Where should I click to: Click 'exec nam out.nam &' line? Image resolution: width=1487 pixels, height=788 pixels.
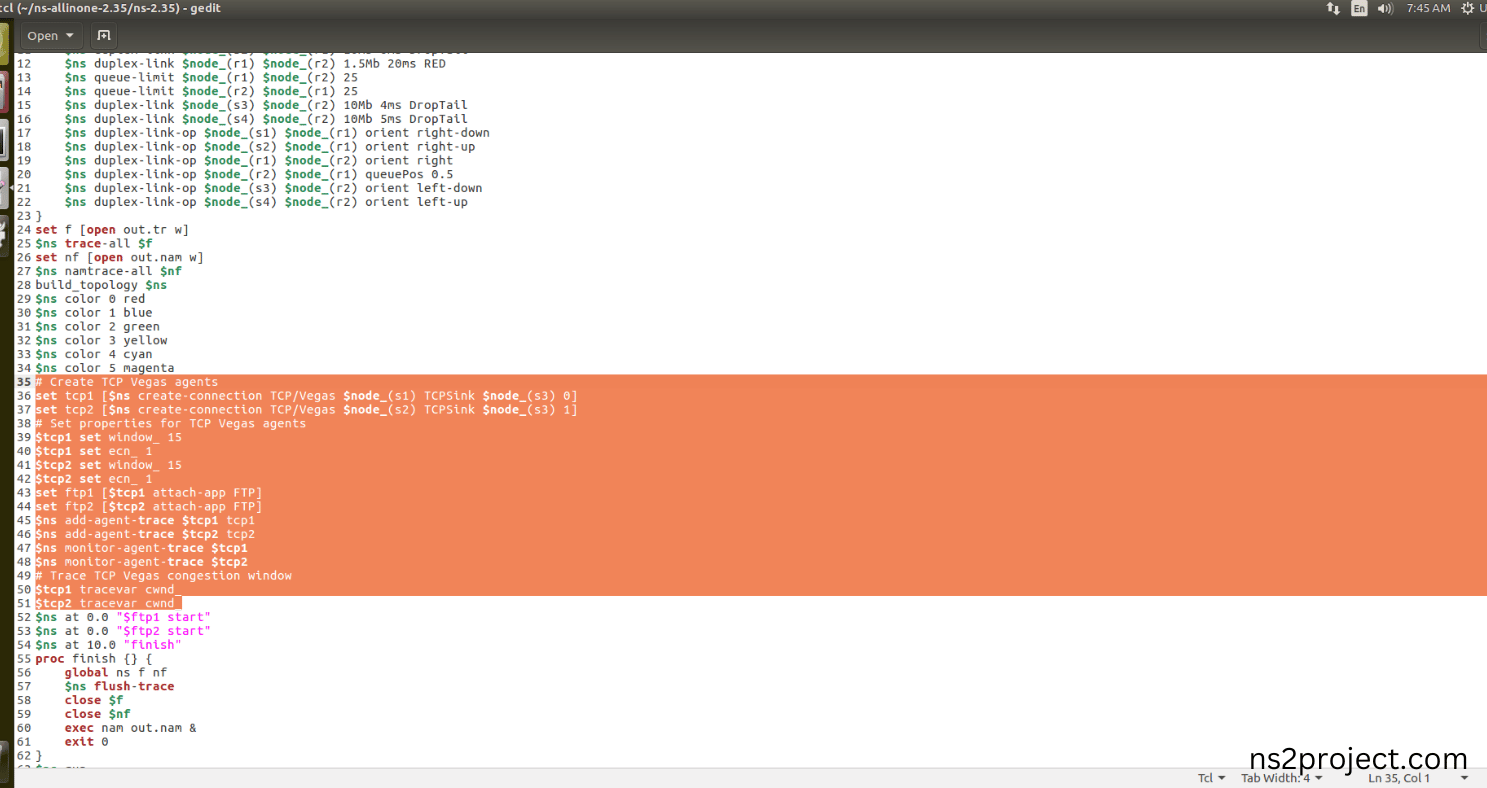[x=130, y=728]
